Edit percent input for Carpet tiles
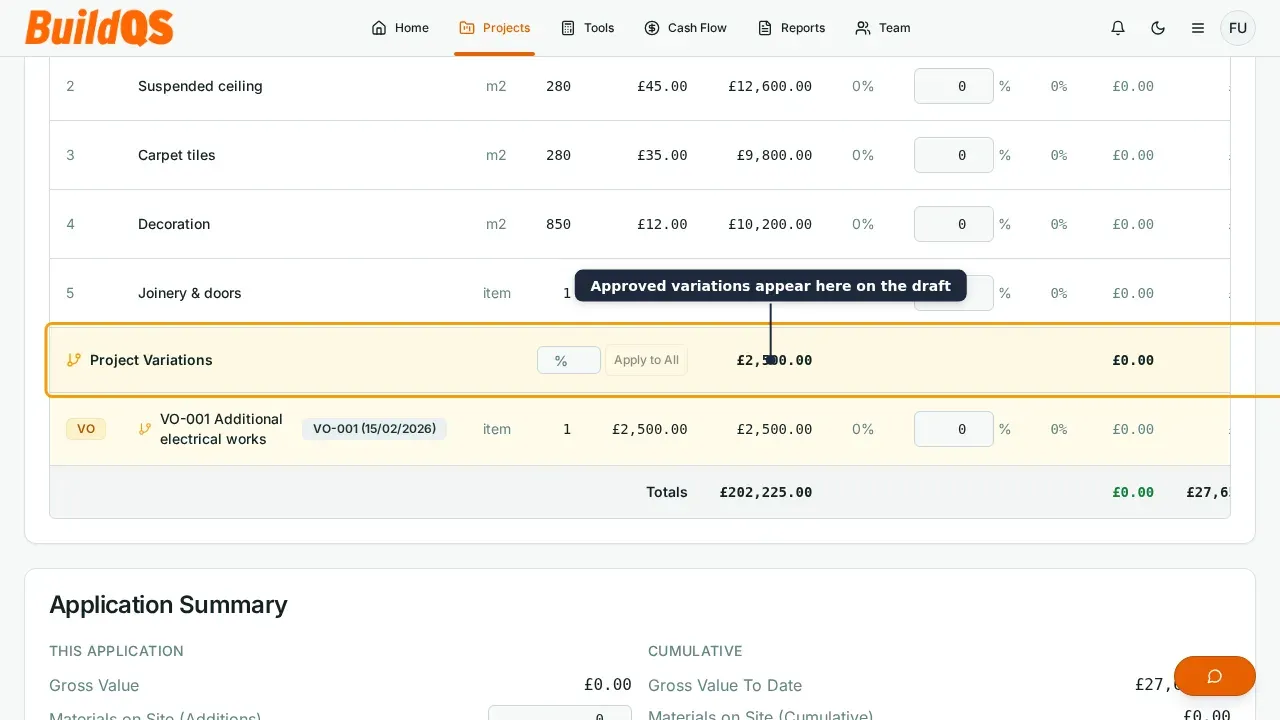 (x=954, y=155)
